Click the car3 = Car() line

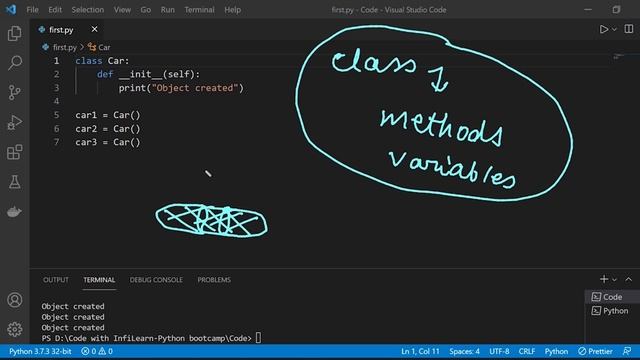pos(107,142)
